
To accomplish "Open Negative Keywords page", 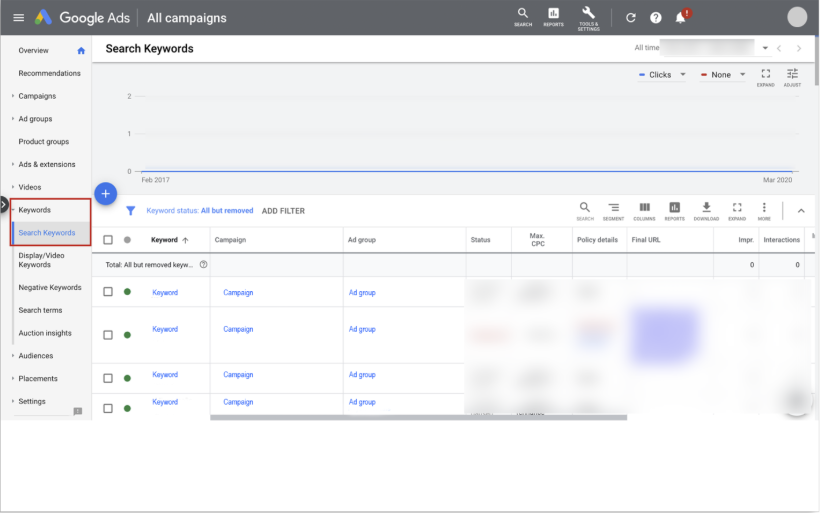I will [50, 287].
